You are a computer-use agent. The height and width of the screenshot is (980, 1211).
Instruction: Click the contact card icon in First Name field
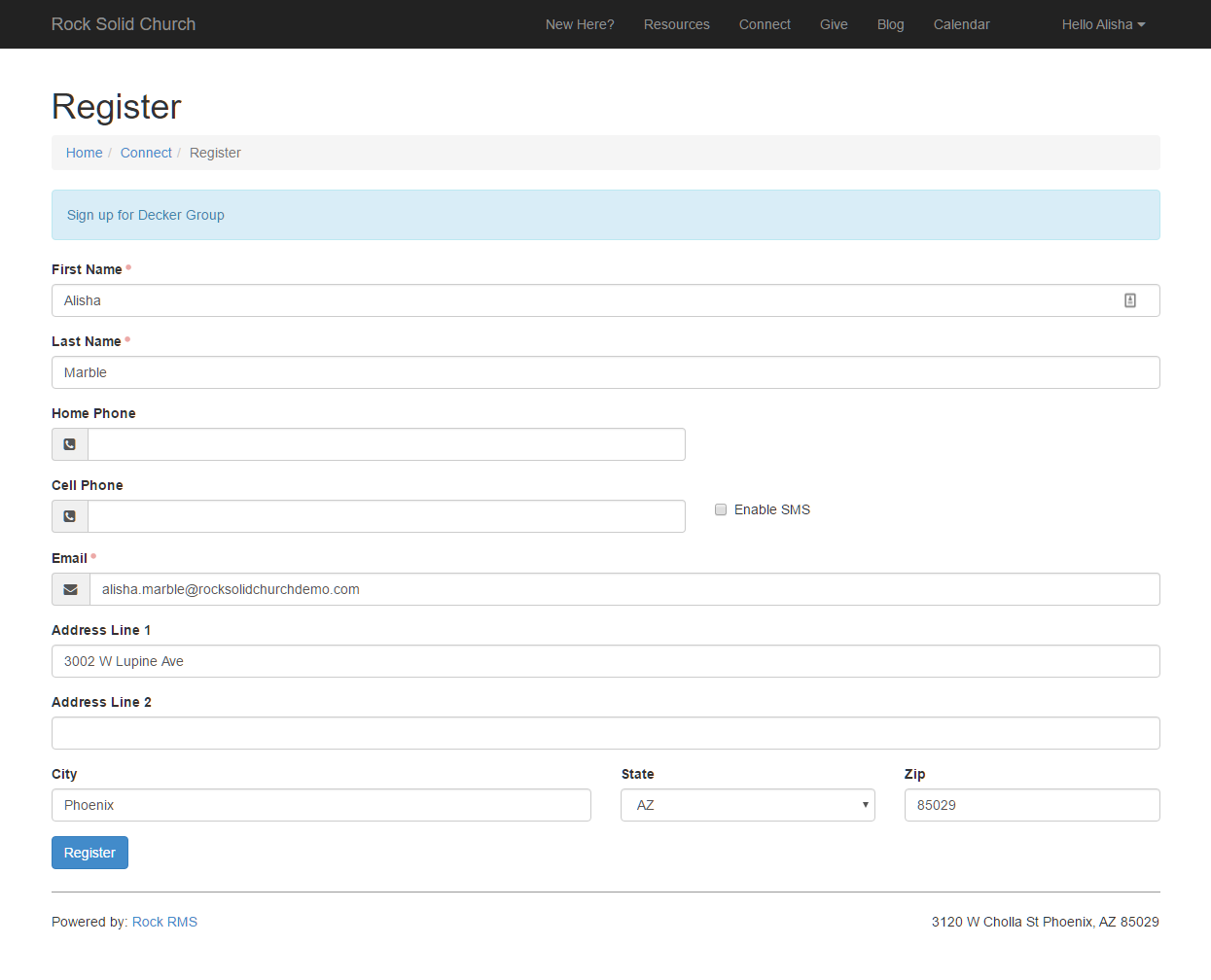[x=1129, y=300]
